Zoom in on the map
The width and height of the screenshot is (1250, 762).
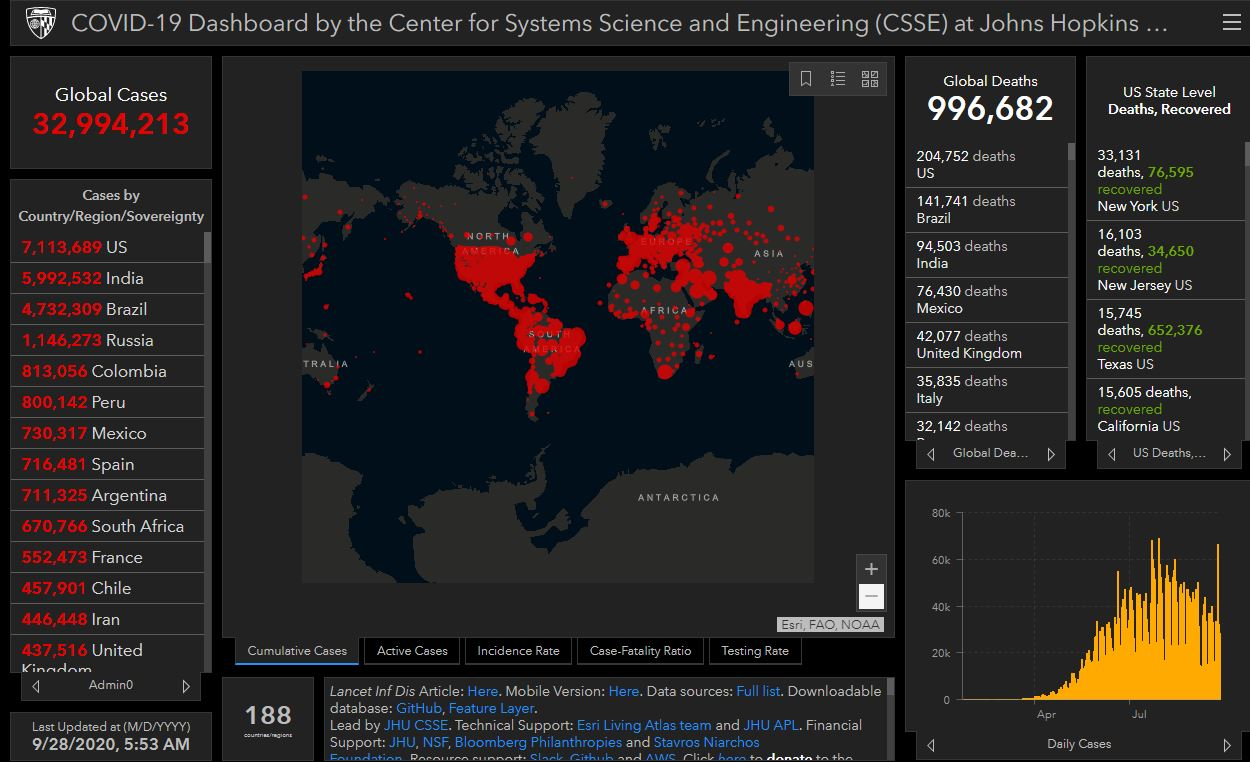tap(871, 569)
